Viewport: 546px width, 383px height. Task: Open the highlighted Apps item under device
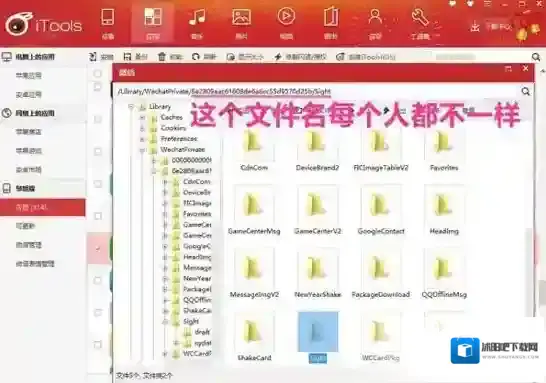(x=42, y=208)
